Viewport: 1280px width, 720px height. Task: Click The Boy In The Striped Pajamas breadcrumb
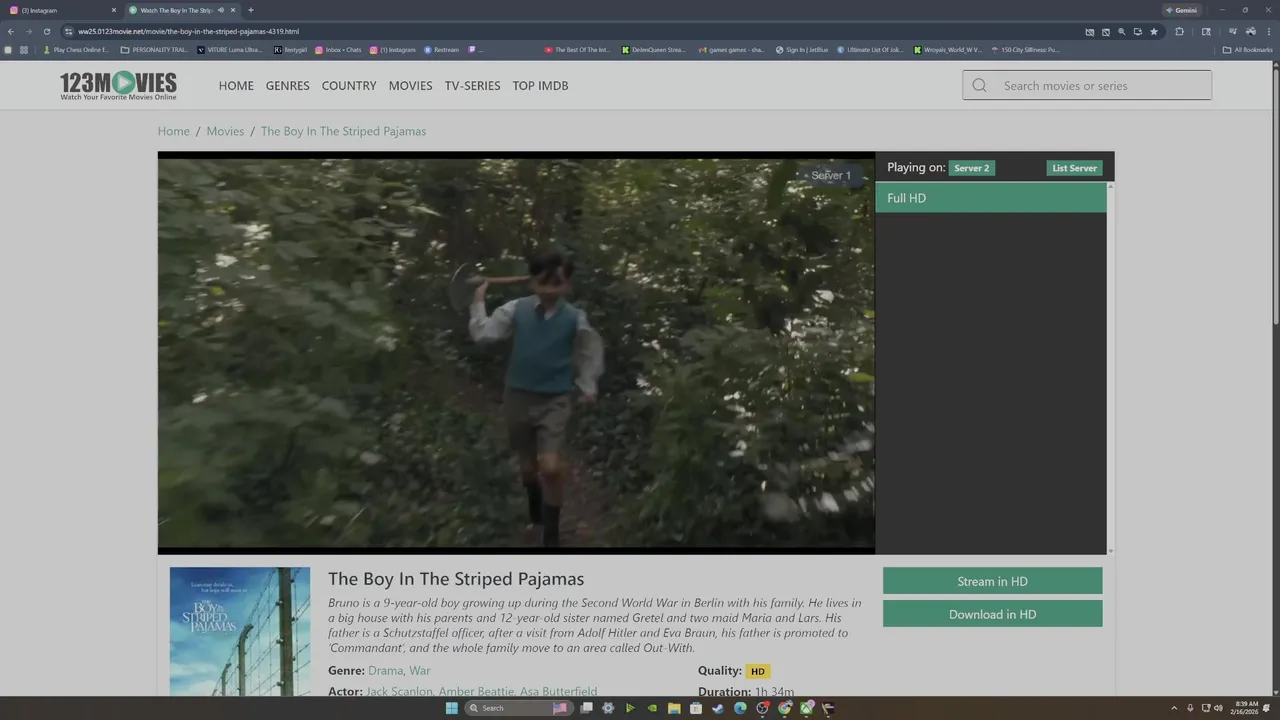pos(343,131)
